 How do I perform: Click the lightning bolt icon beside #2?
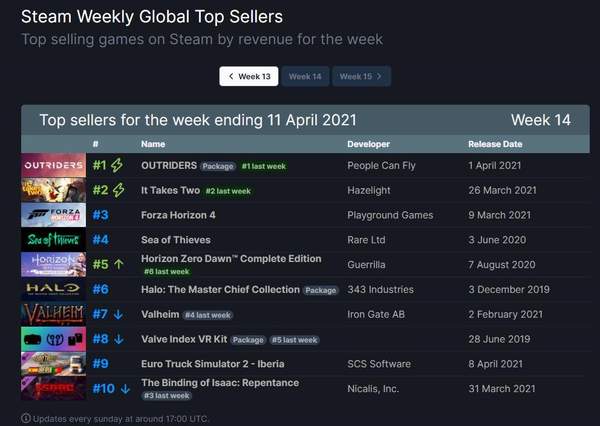pos(117,190)
